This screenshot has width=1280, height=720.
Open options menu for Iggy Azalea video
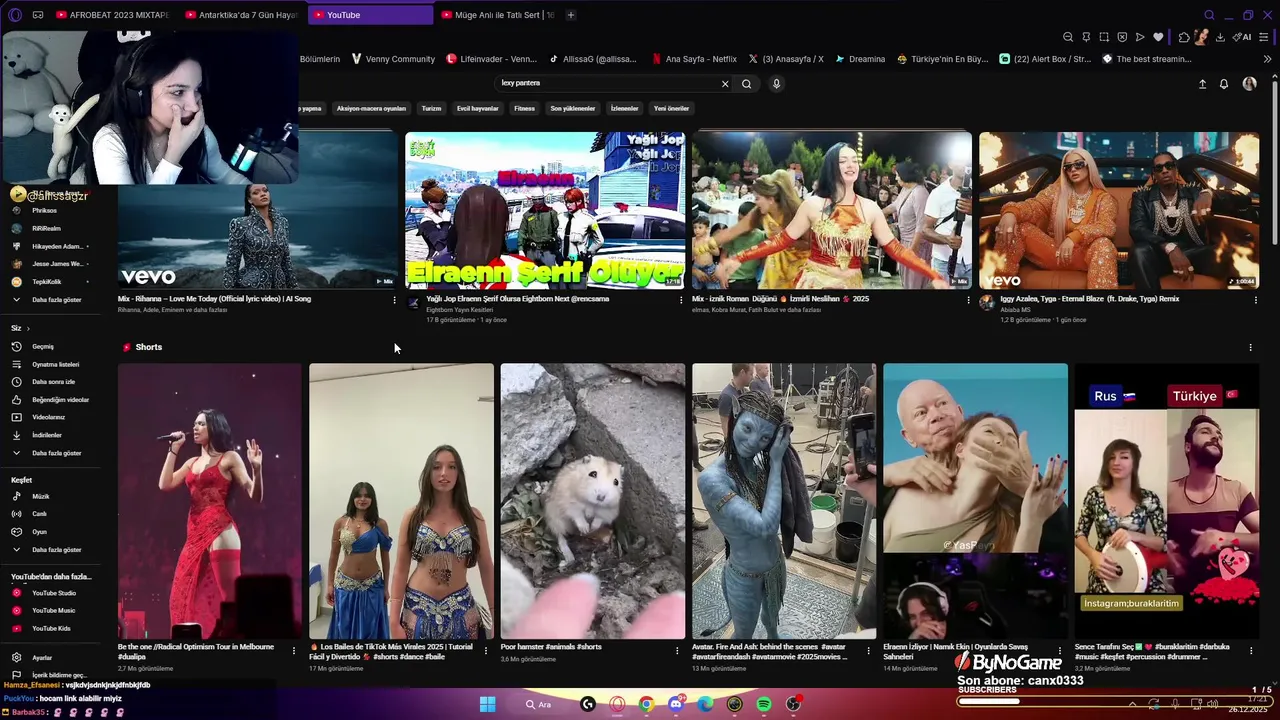[x=1255, y=300]
